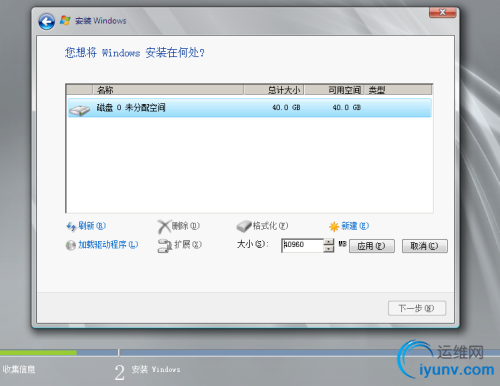Click the green installation progress bar
The height and width of the screenshot is (386, 500).
point(38,352)
